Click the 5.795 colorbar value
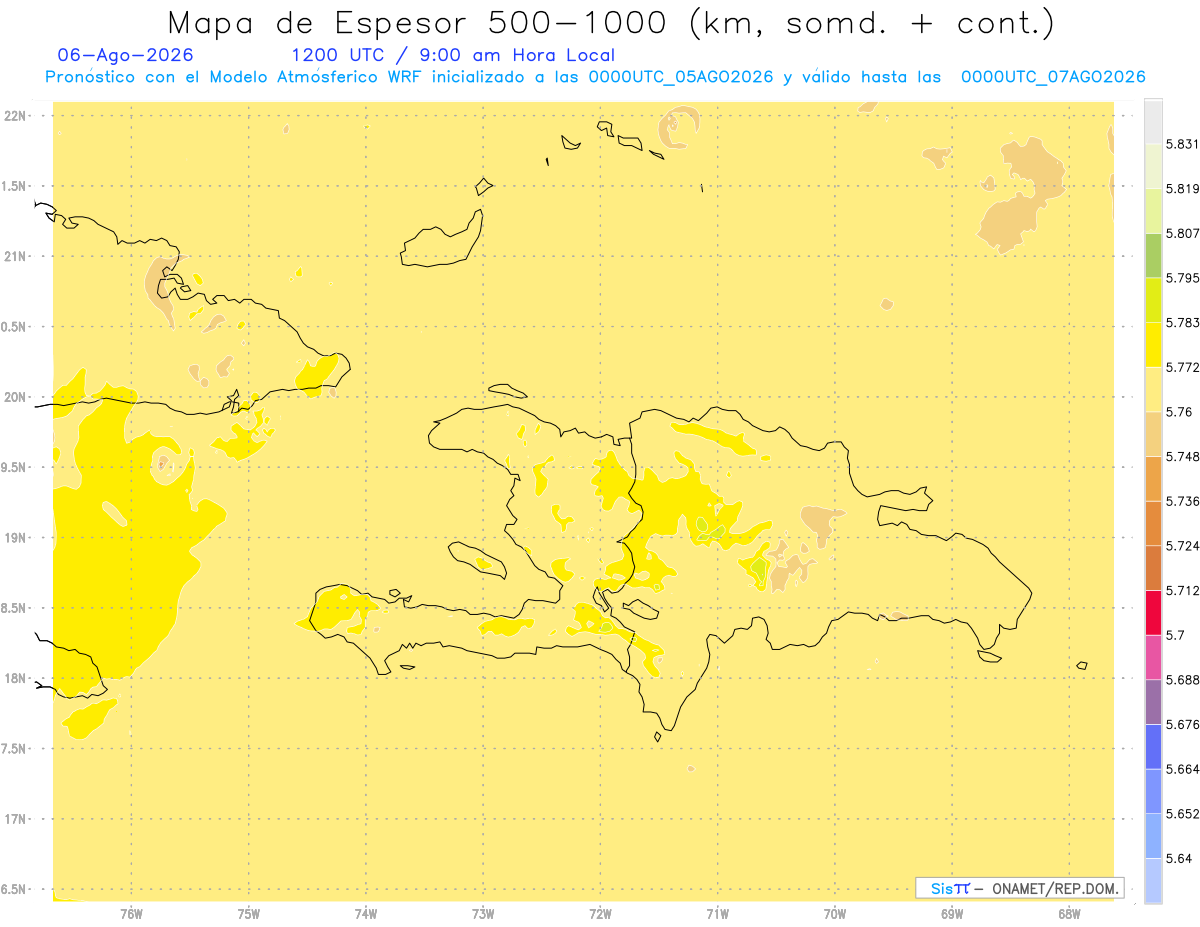The image size is (1200, 927). [1182, 278]
